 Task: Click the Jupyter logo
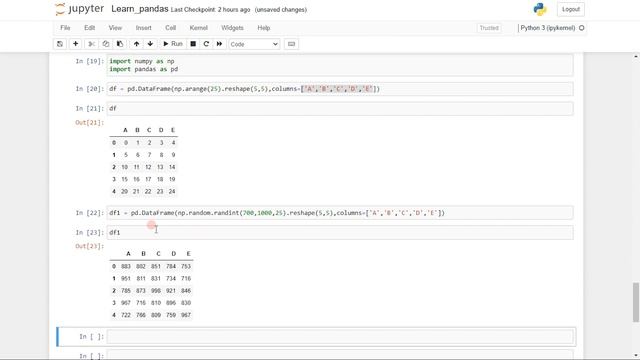point(80,9)
